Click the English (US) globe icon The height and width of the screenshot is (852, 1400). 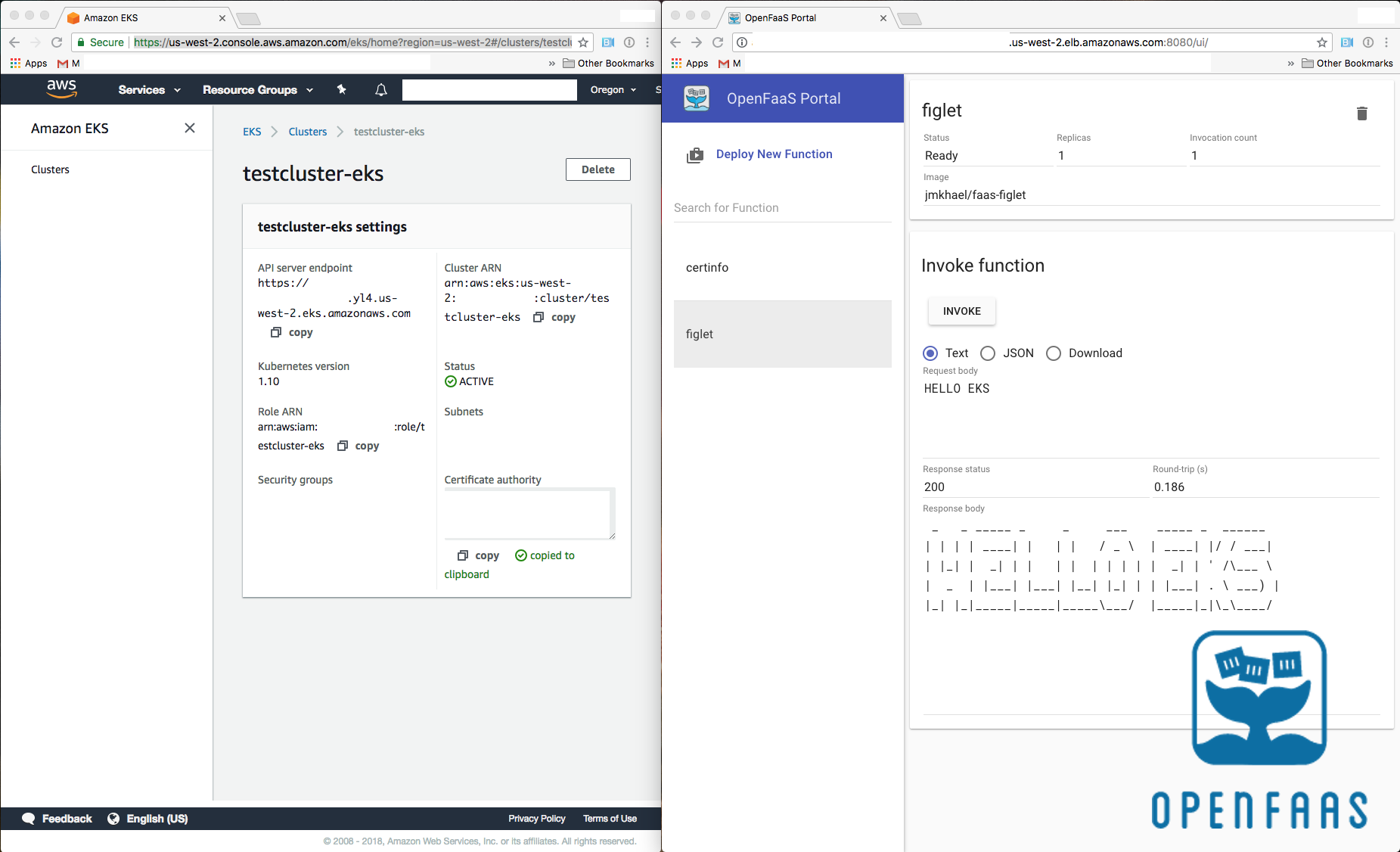pos(113,819)
